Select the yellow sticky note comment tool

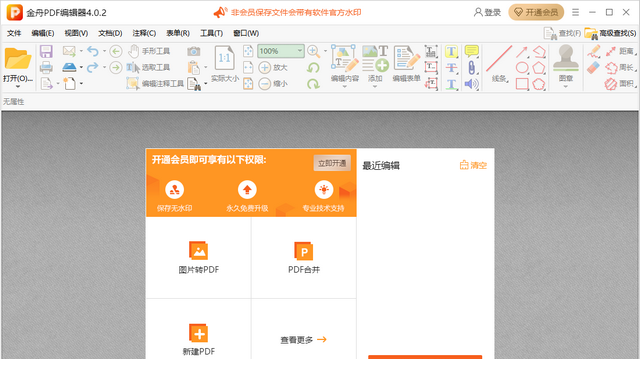471,51
